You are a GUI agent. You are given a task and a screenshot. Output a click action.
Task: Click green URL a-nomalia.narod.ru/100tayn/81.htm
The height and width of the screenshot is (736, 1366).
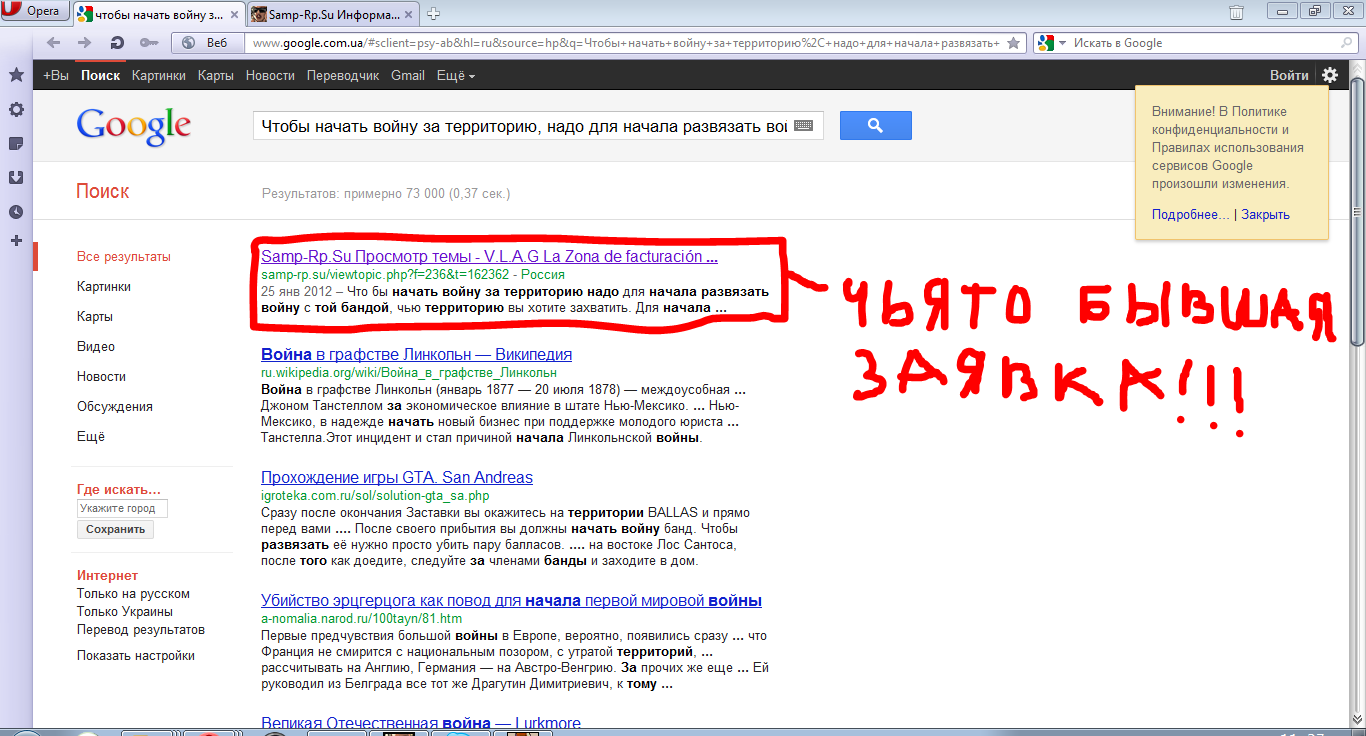click(x=361, y=619)
